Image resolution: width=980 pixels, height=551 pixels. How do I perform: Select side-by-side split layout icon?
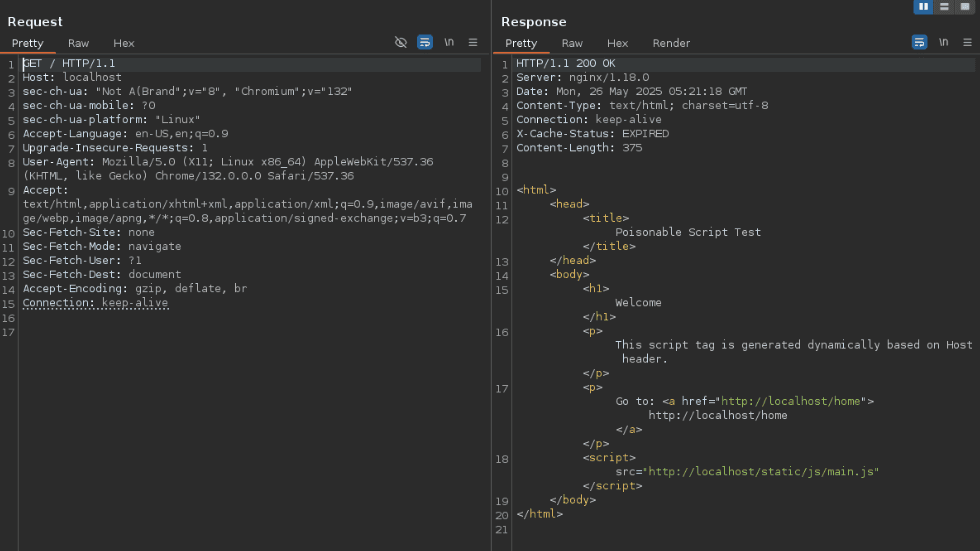click(924, 7)
